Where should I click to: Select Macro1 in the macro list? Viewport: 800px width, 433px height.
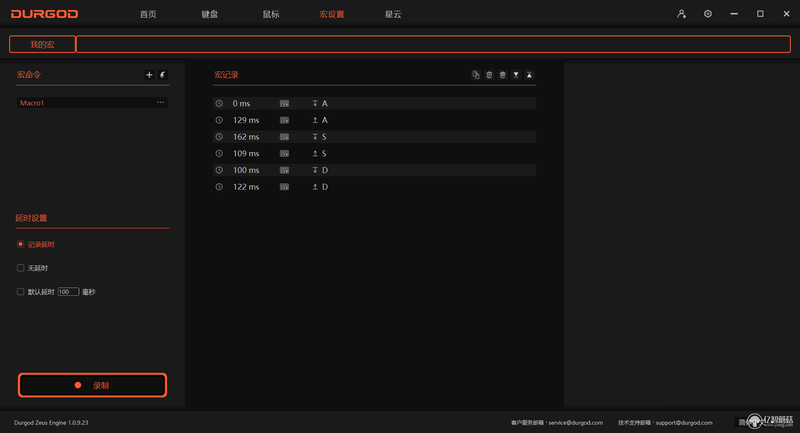92,103
